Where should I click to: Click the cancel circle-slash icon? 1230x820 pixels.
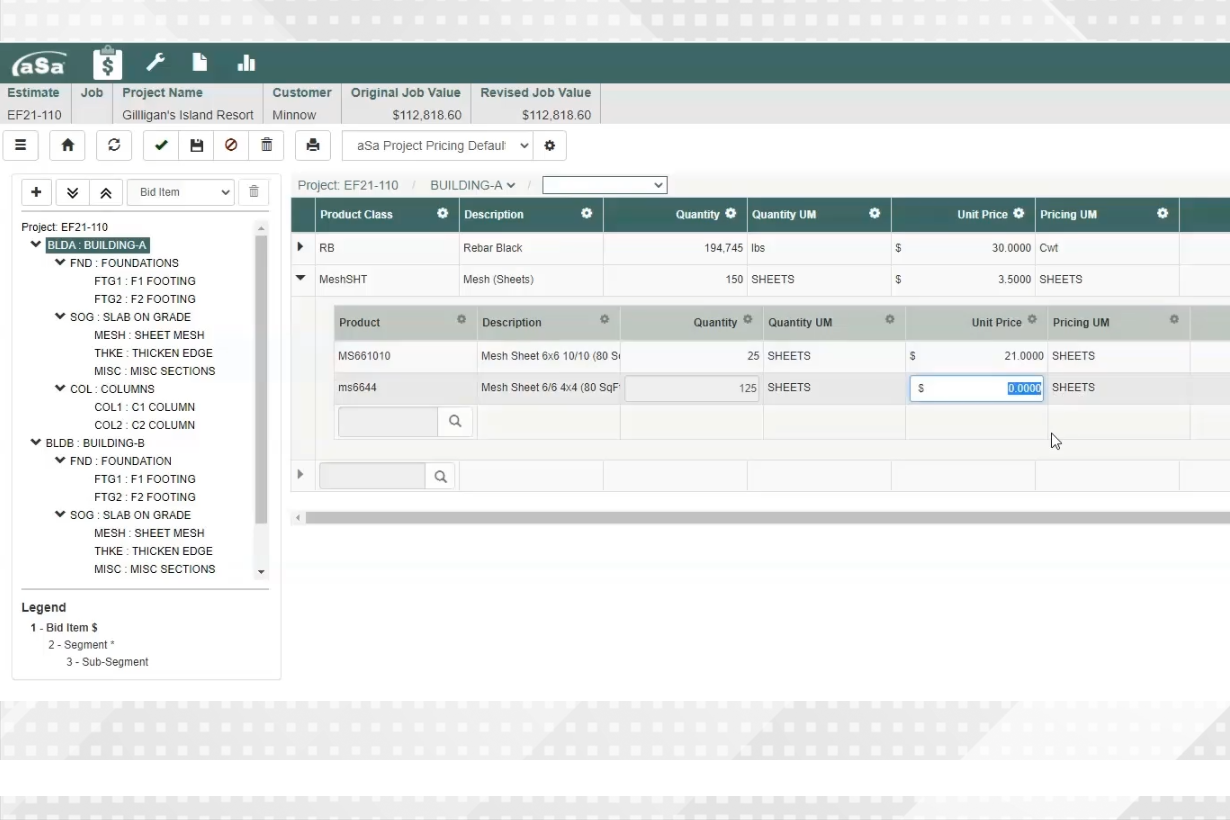[231, 145]
